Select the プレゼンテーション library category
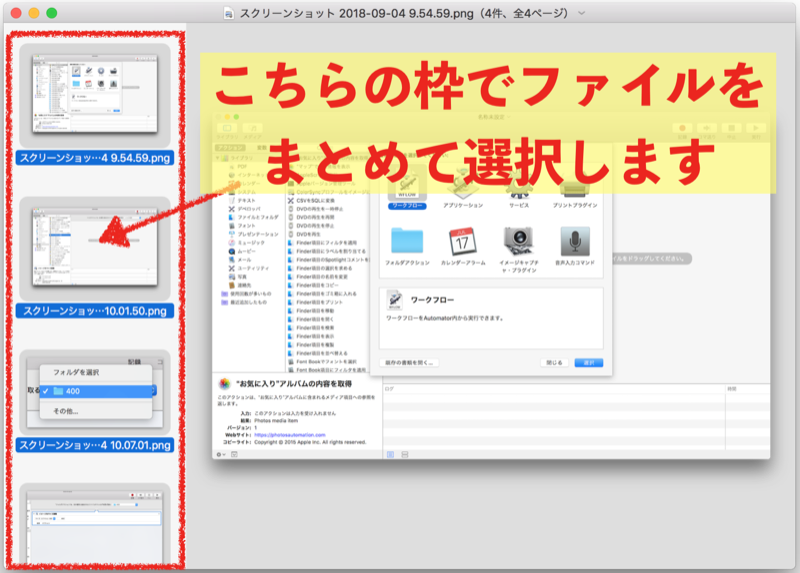This screenshot has width=800, height=573. 254,234
